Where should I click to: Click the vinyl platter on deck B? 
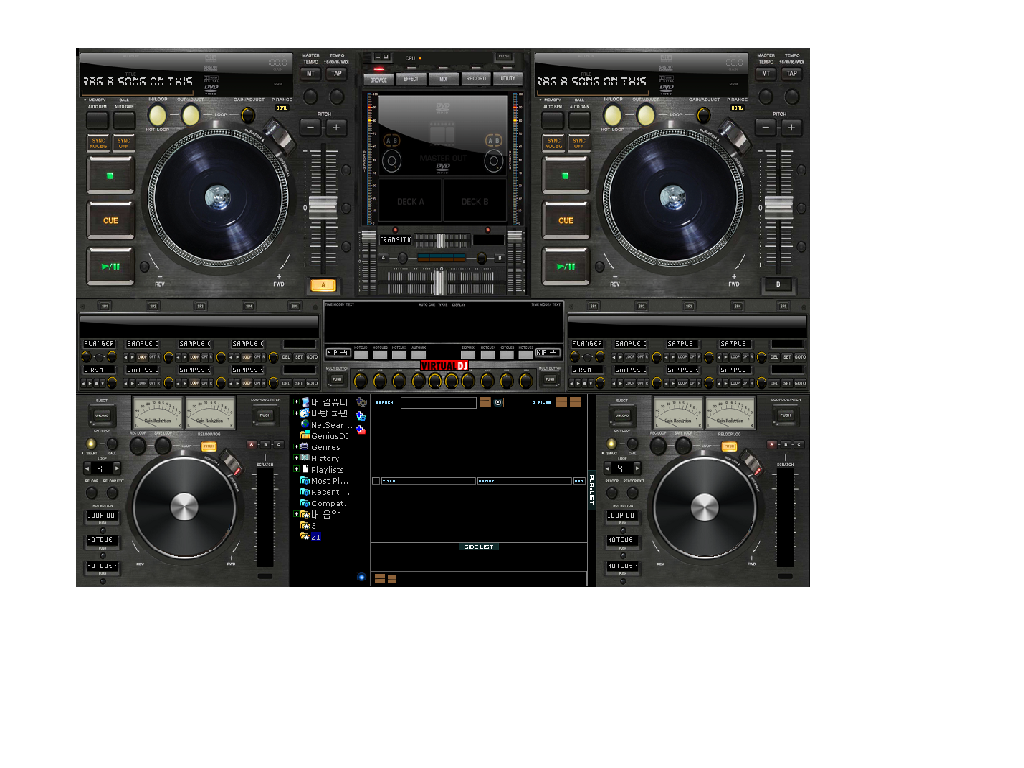click(x=673, y=198)
